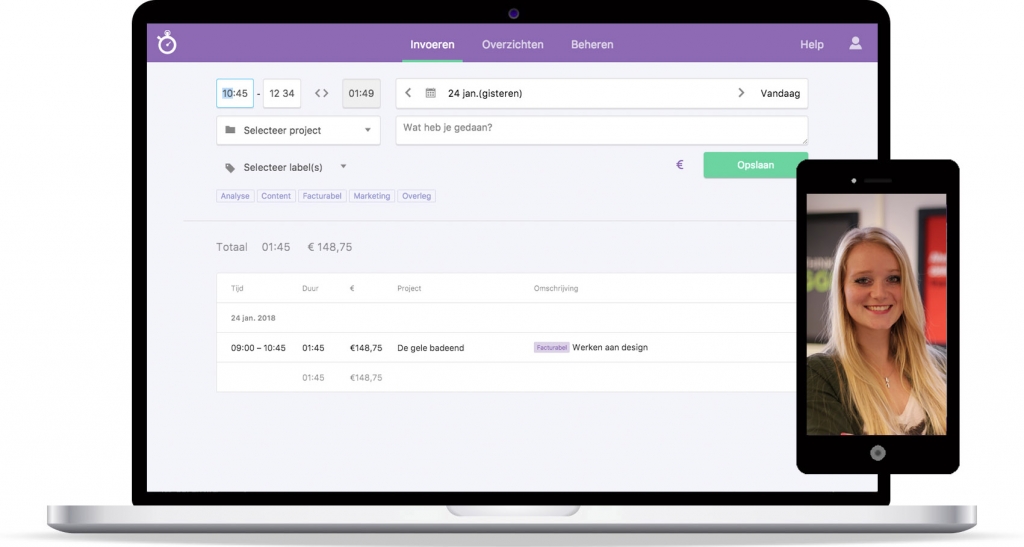Image resolution: width=1024 pixels, height=547 pixels.
Task: Click the phone's home button
Action: pos(878,453)
